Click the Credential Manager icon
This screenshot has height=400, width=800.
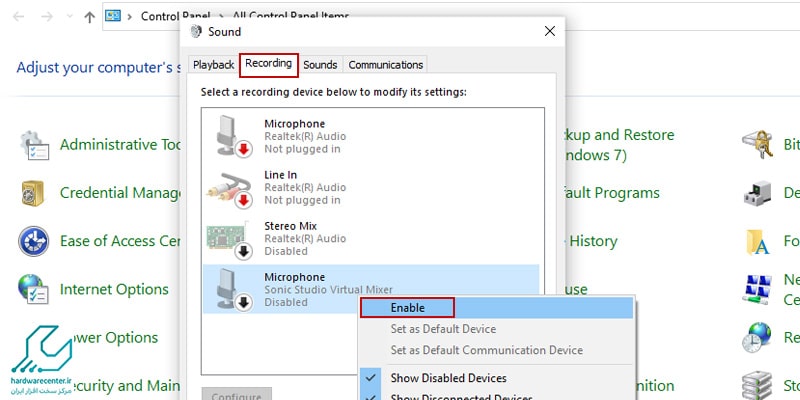tap(34, 193)
